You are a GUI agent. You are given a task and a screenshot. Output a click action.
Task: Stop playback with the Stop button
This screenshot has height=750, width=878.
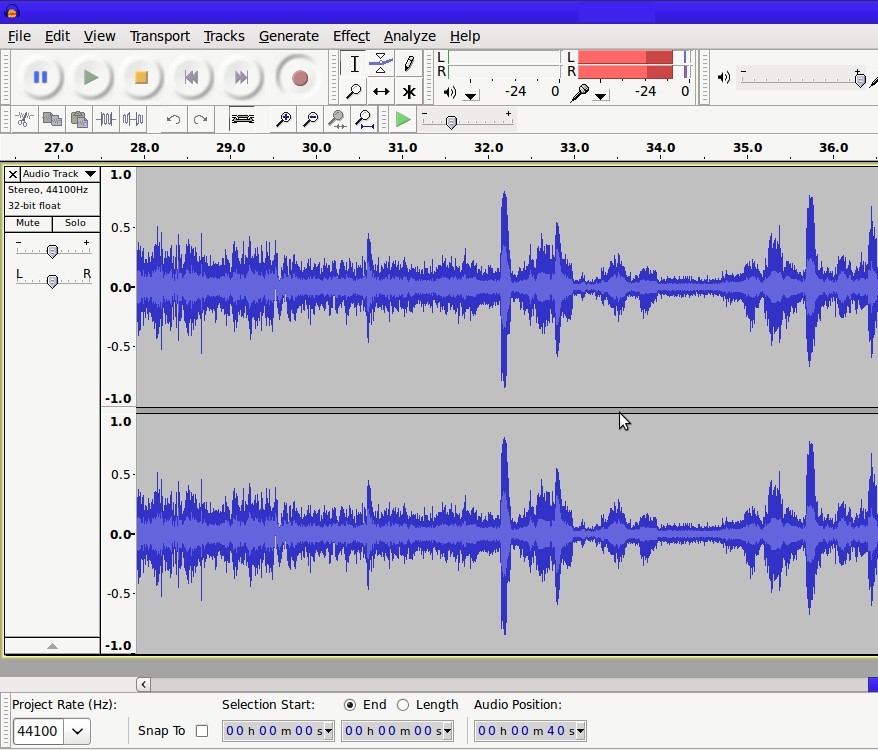tap(141, 77)
